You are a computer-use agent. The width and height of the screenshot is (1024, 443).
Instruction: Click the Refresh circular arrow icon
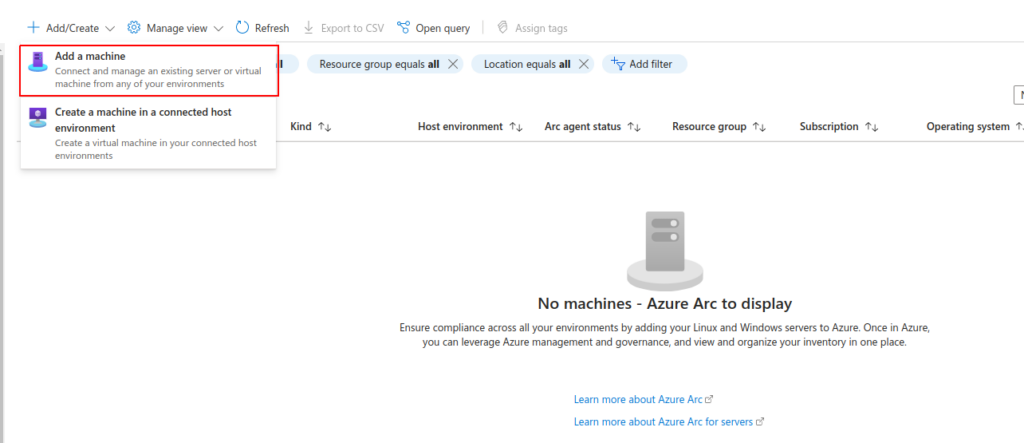click(x=242, y=28)
